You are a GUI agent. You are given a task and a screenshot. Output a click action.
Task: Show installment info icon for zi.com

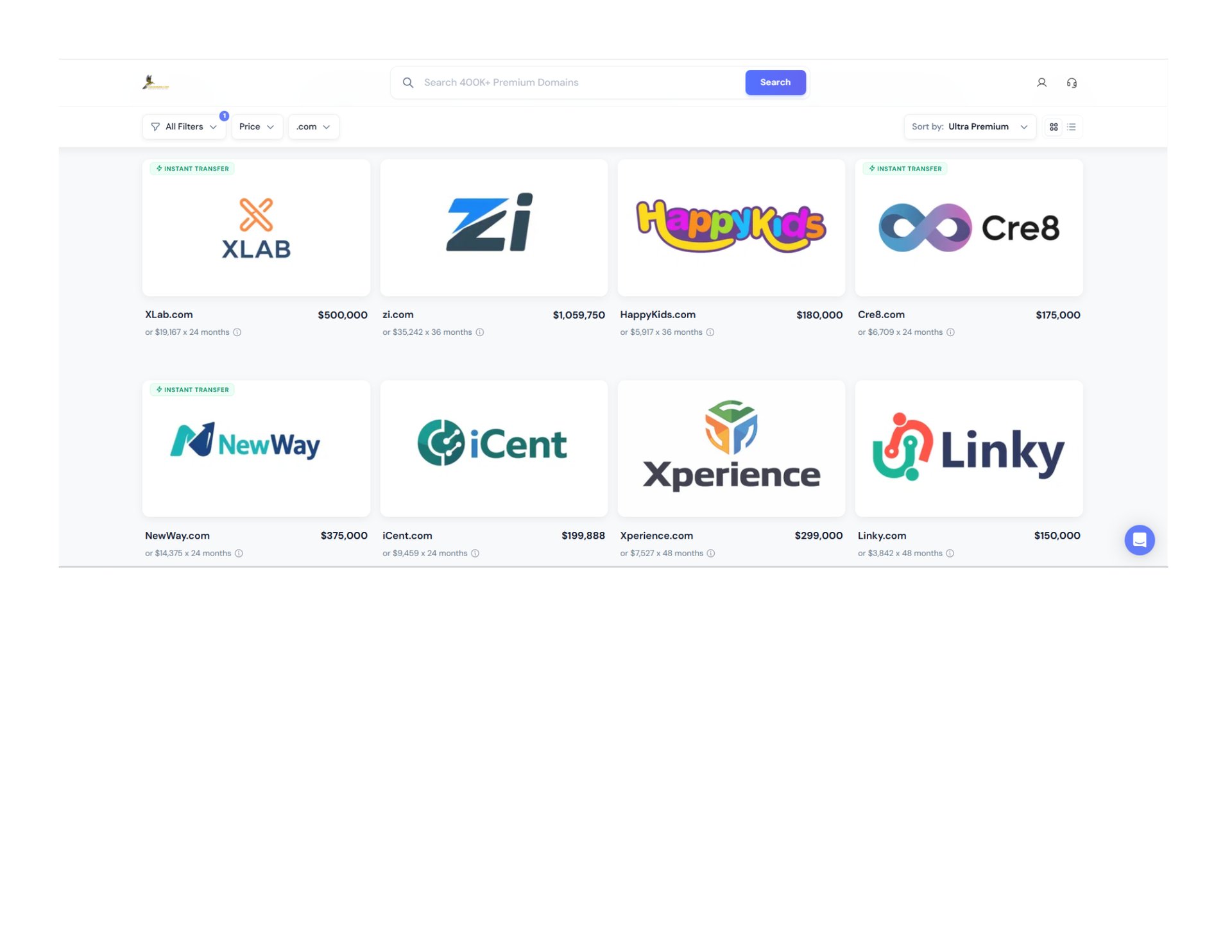tap(479, 332)
